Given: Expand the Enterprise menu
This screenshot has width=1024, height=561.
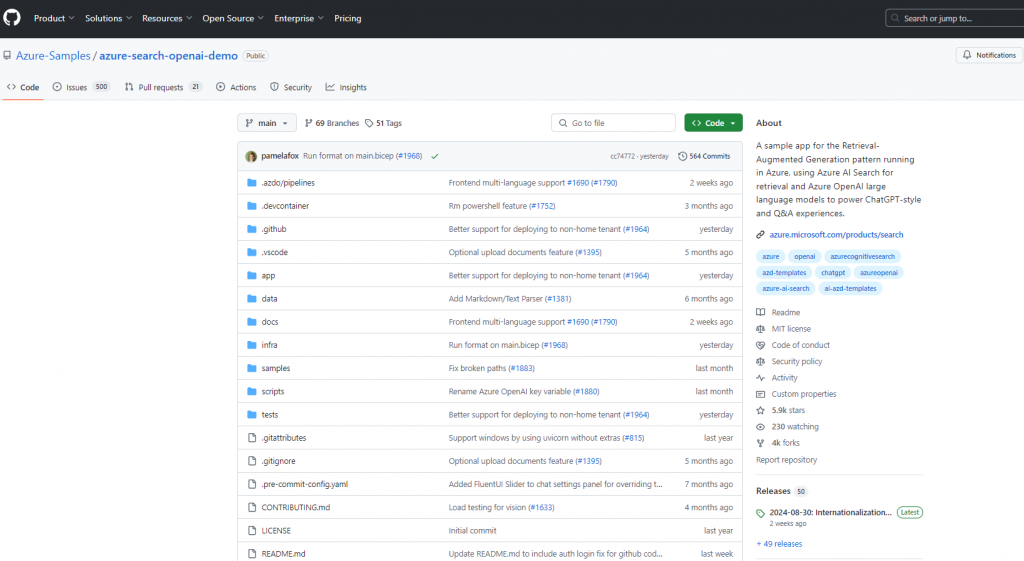Looking at the screenshot, I should coord(299,18).
